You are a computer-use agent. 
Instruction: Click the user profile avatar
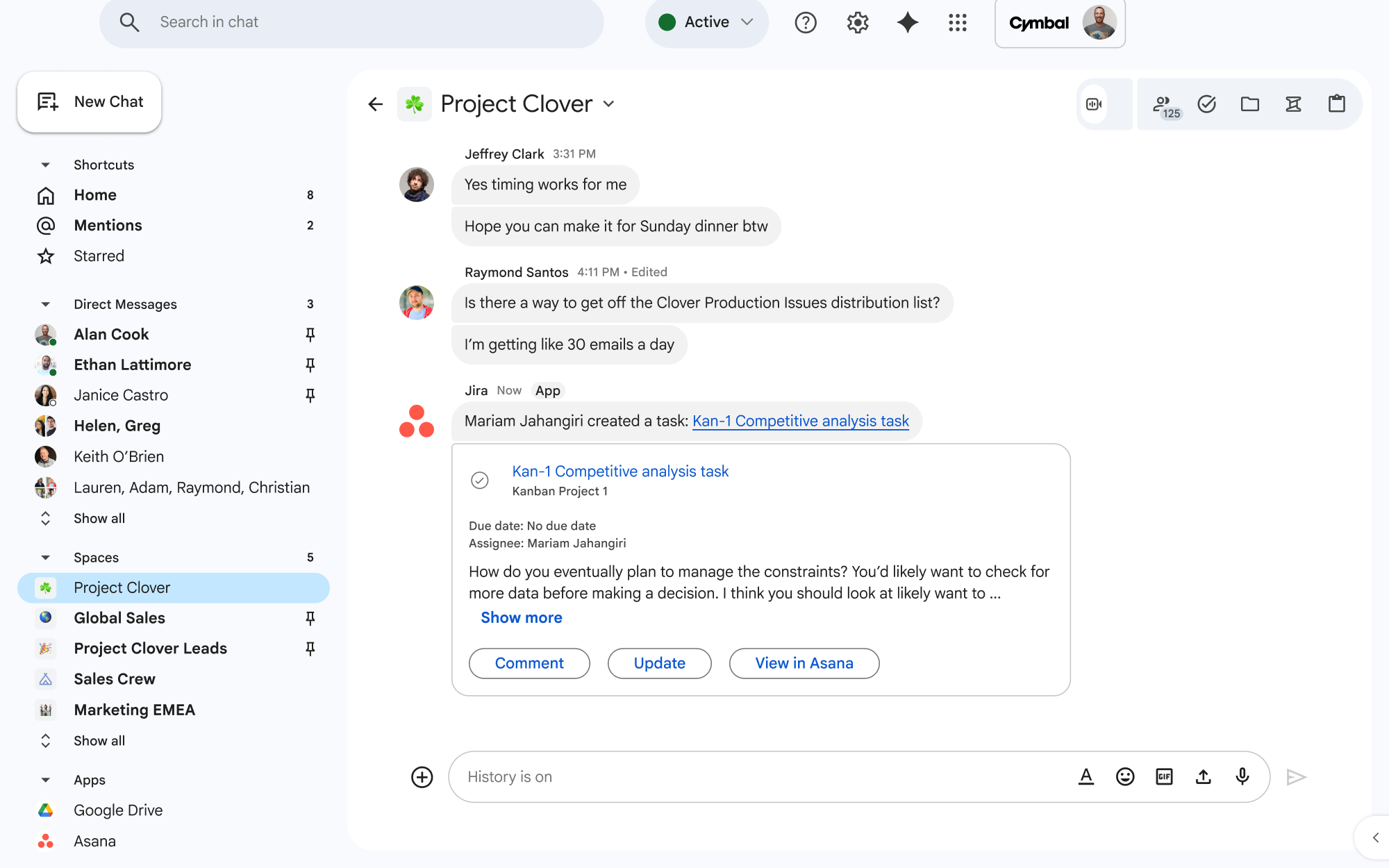(x=1099, y=23)
